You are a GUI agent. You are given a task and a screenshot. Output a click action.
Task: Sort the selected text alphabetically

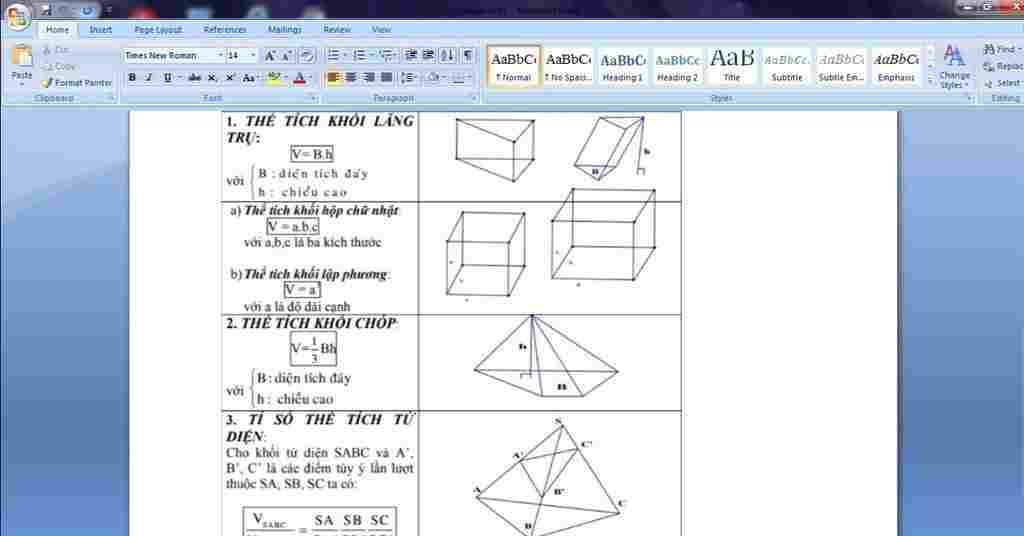pyautogui.click(x=447, y=56)
